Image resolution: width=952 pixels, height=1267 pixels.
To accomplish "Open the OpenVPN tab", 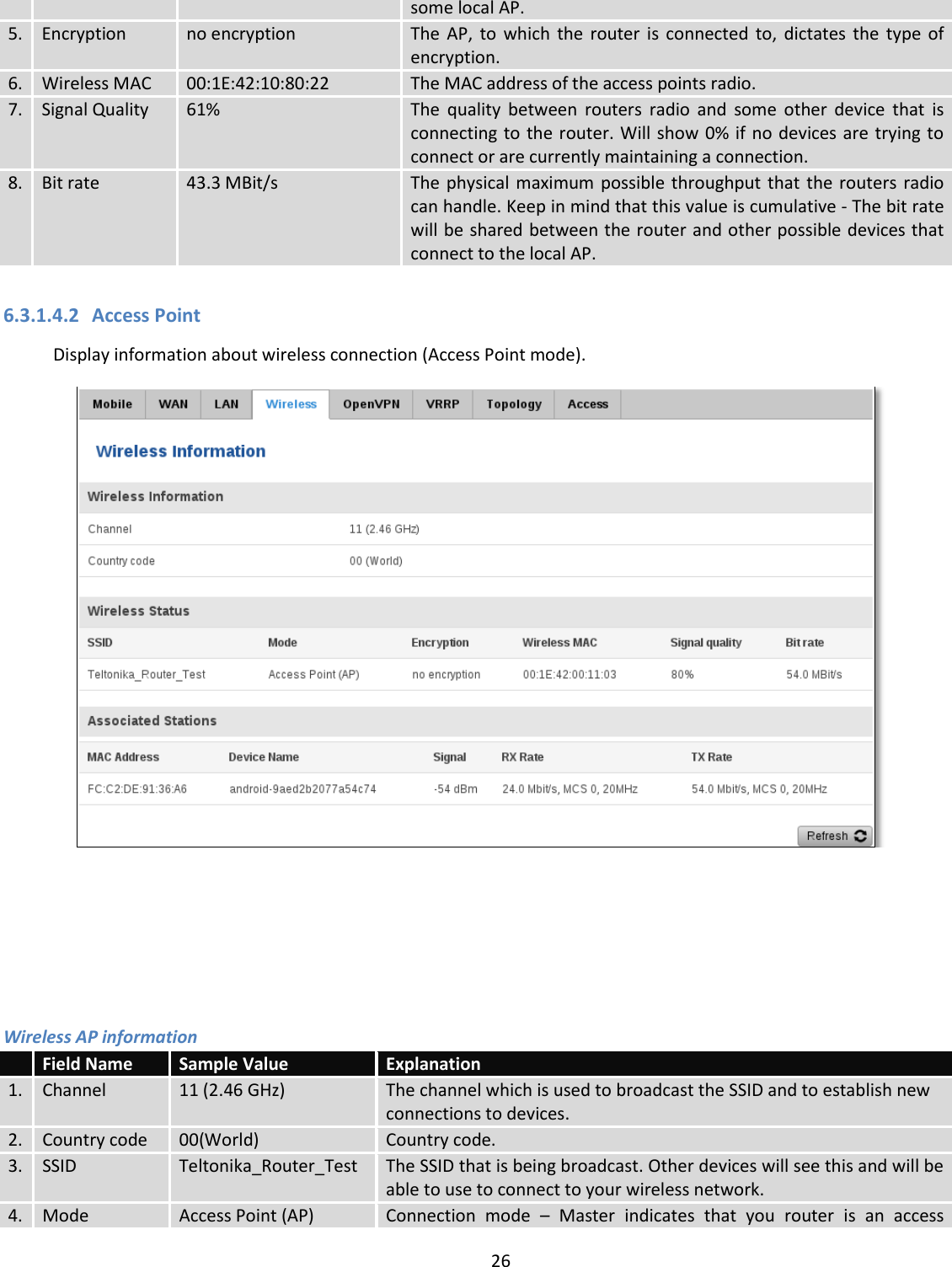I will coord(371,404).
